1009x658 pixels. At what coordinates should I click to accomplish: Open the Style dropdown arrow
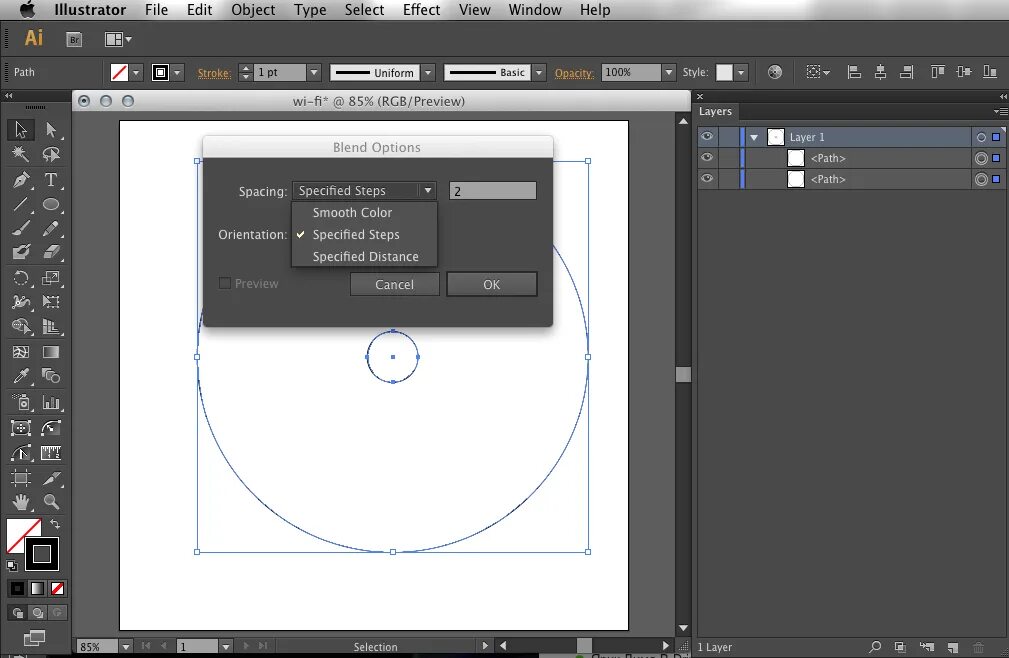coord(741,72)
